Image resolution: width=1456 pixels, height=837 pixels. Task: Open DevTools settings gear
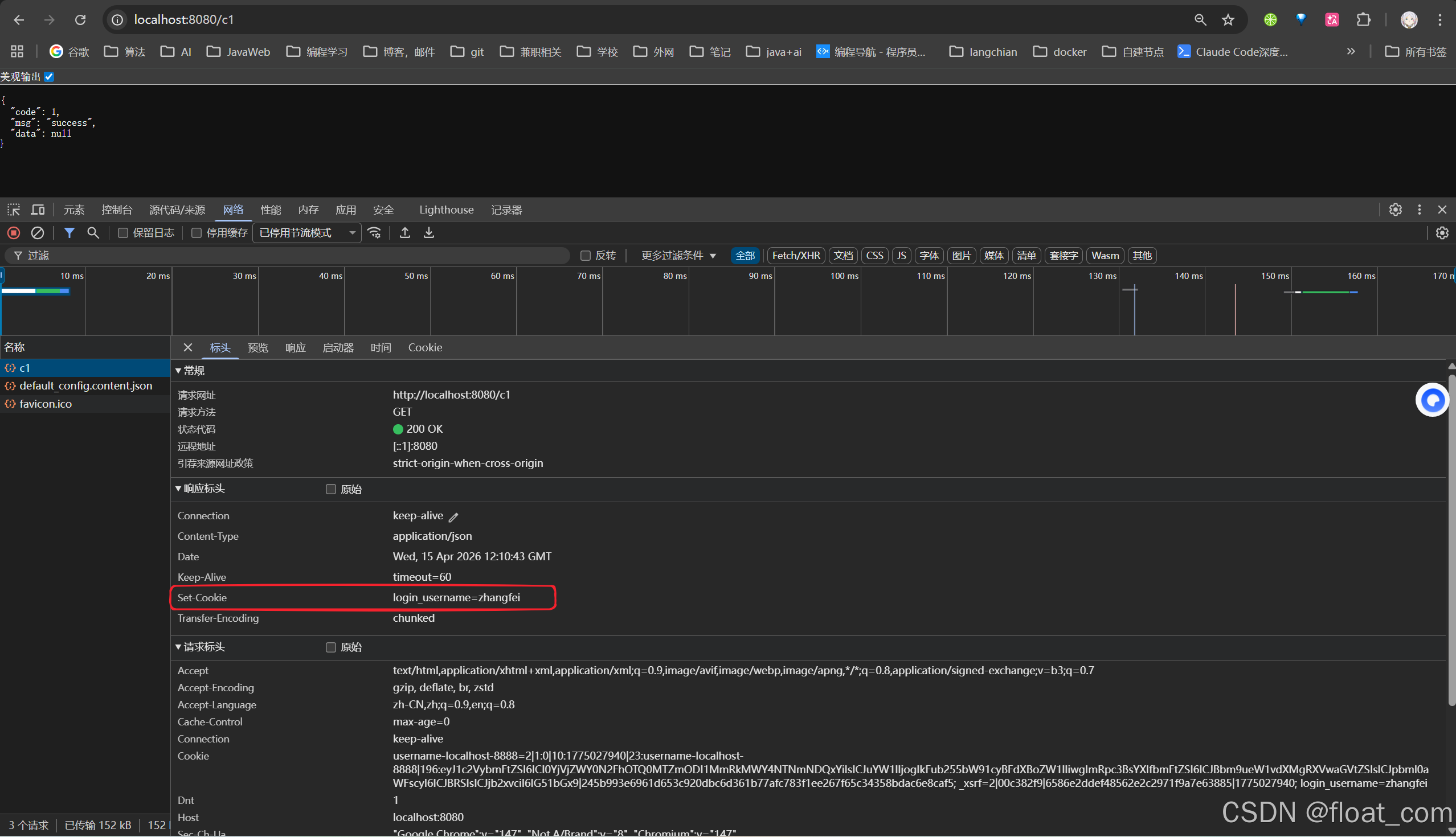point(1395,210)
